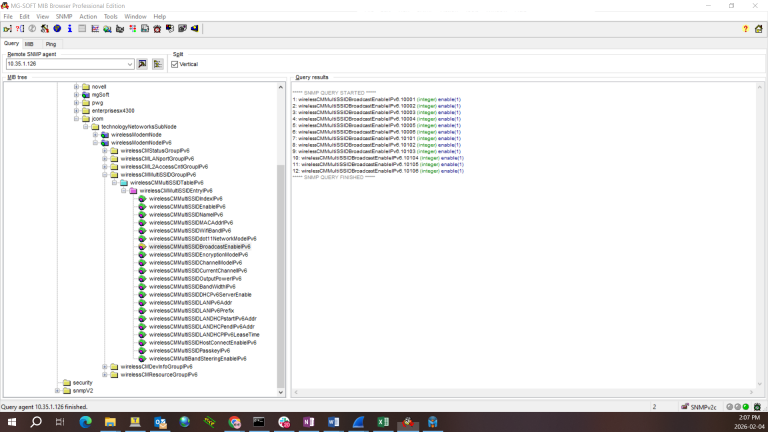Select wirelessCMMultiSSIDBandWidthIPv6 leaf
The image size is (768, 432).
192,287
